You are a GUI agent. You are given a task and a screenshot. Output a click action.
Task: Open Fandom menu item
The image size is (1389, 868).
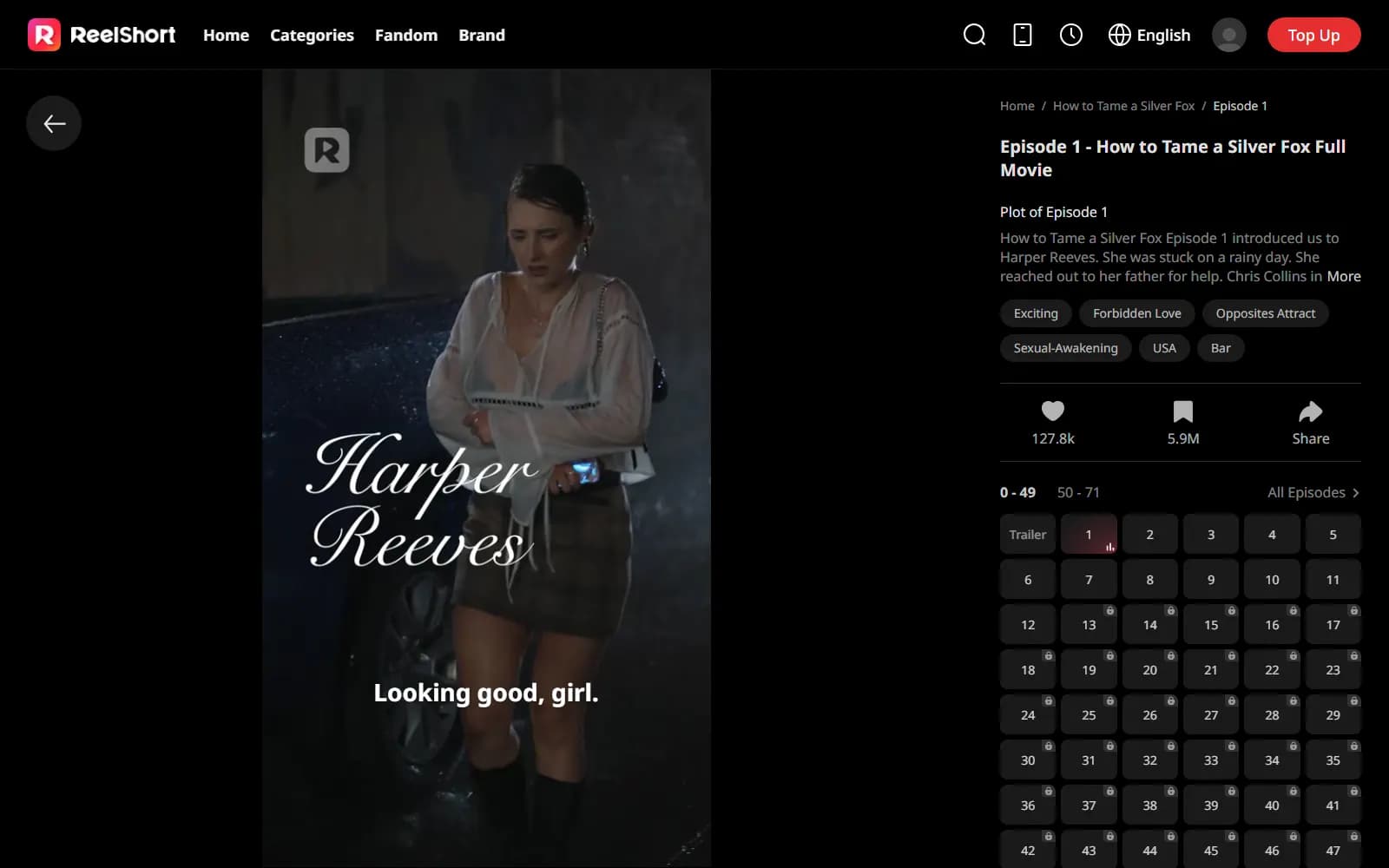406,35
